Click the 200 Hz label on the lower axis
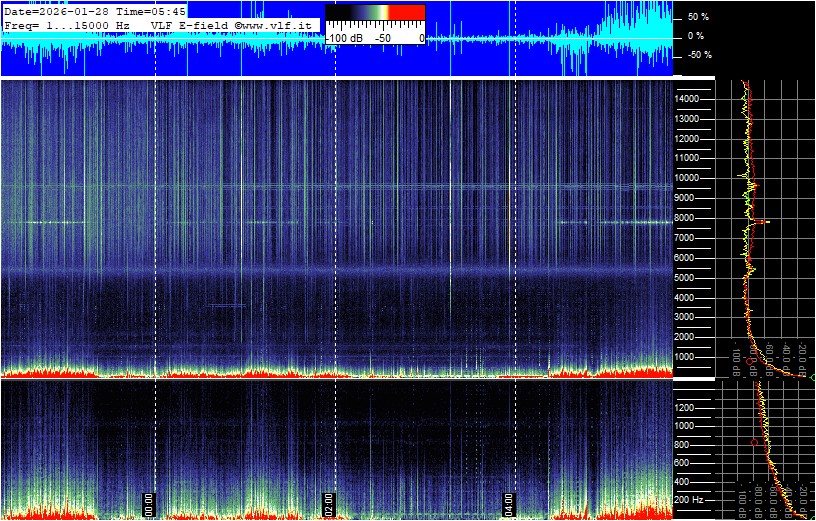816x521 pixels. point(690,499)
